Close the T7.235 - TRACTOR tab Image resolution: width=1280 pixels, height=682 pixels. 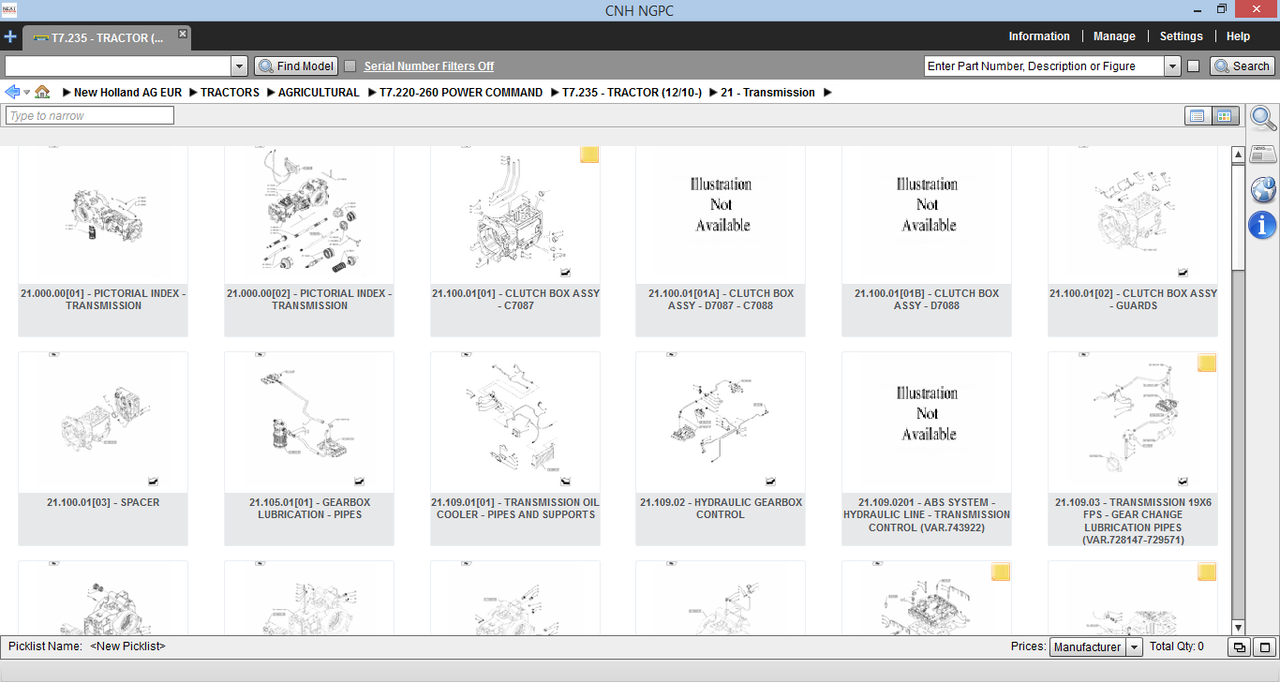point(182,34)
